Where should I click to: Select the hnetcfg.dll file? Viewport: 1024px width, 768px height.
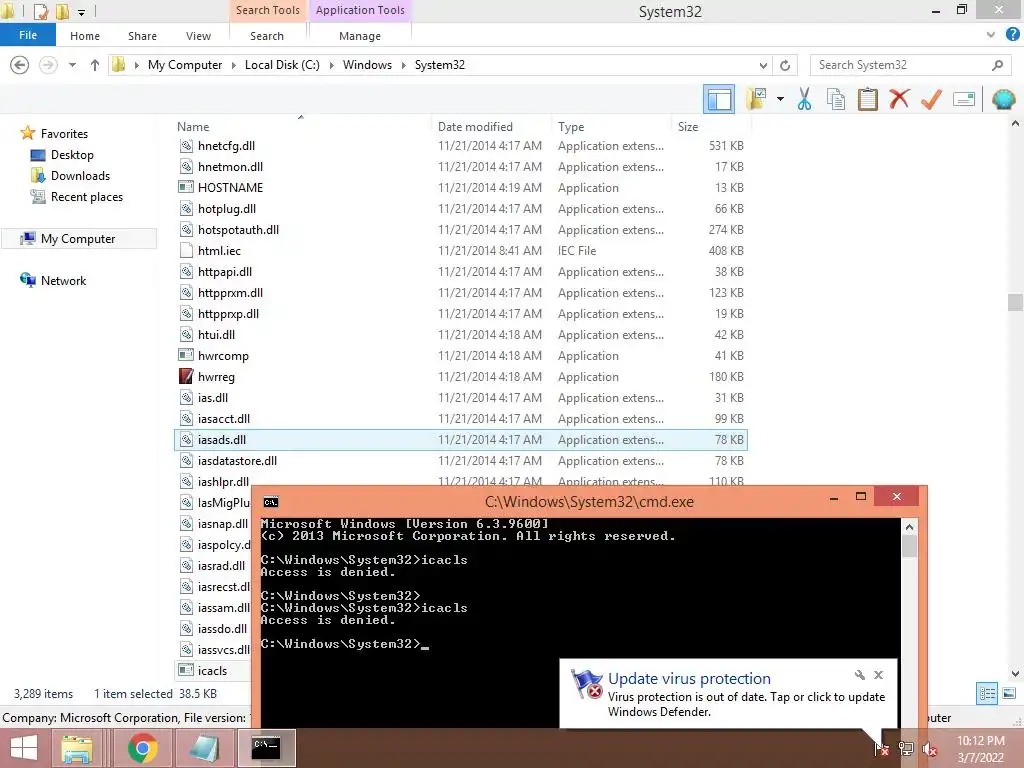(x=226, y=146)
